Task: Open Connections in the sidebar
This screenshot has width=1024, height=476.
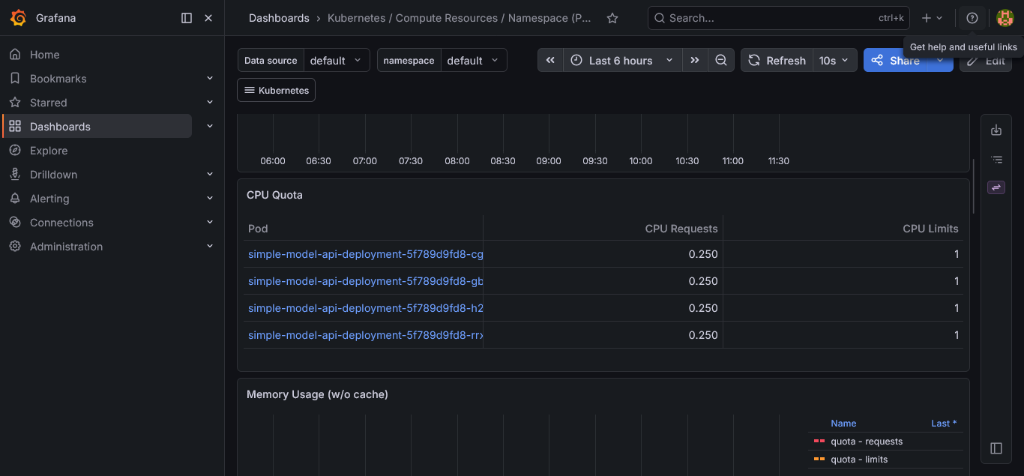Action: point(61,223)
